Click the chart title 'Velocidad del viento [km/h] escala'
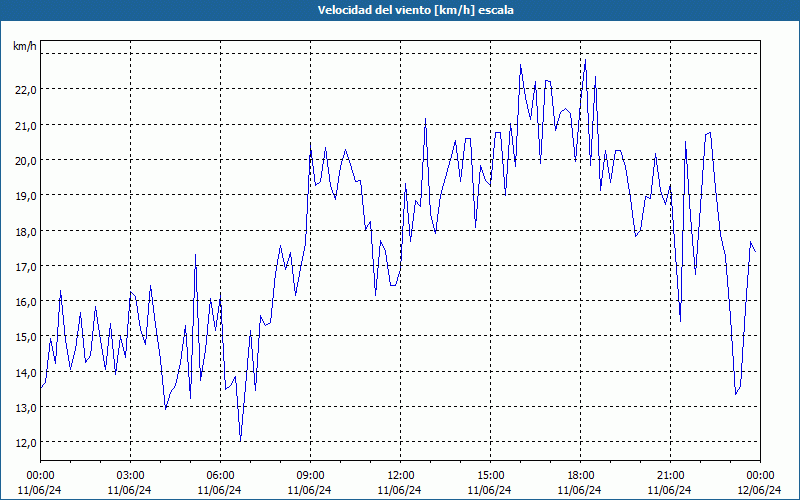This screenshot has height=500, width=800. click(x=415, y=10)
